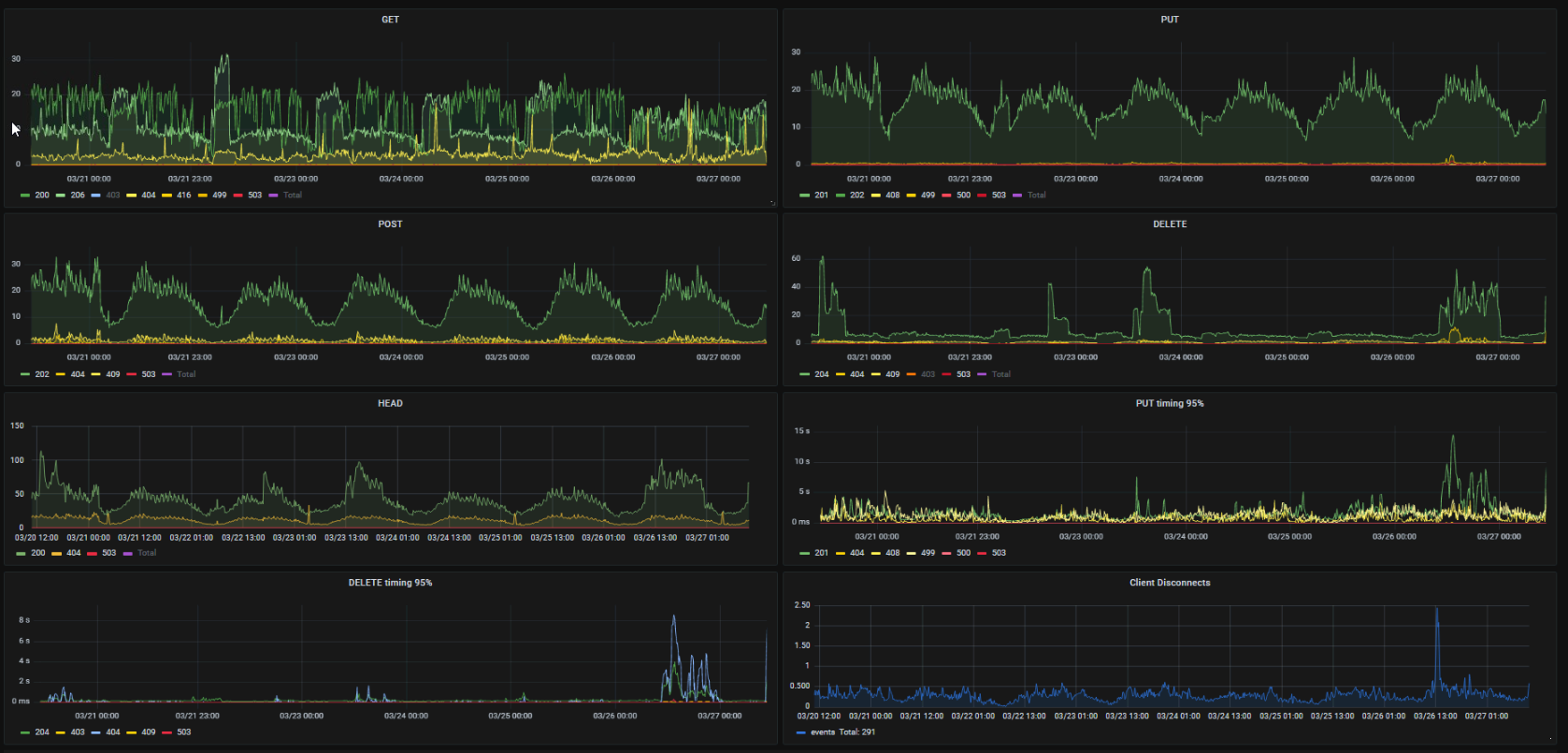Open color picker for PUT 500 legend swatch
The height and width of the screenshot is (753, 1568).
click(947, 195)
